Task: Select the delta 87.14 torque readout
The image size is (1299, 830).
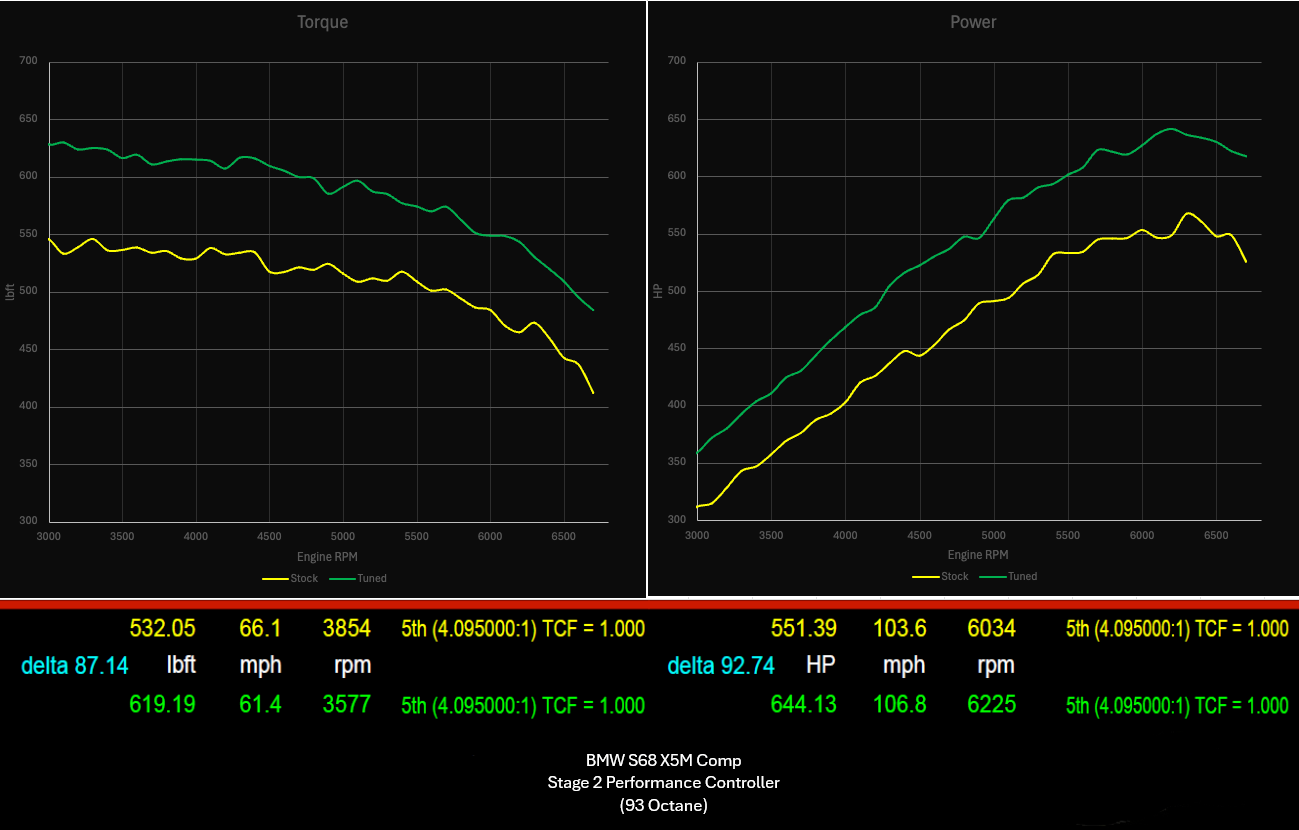Action: 75,665
